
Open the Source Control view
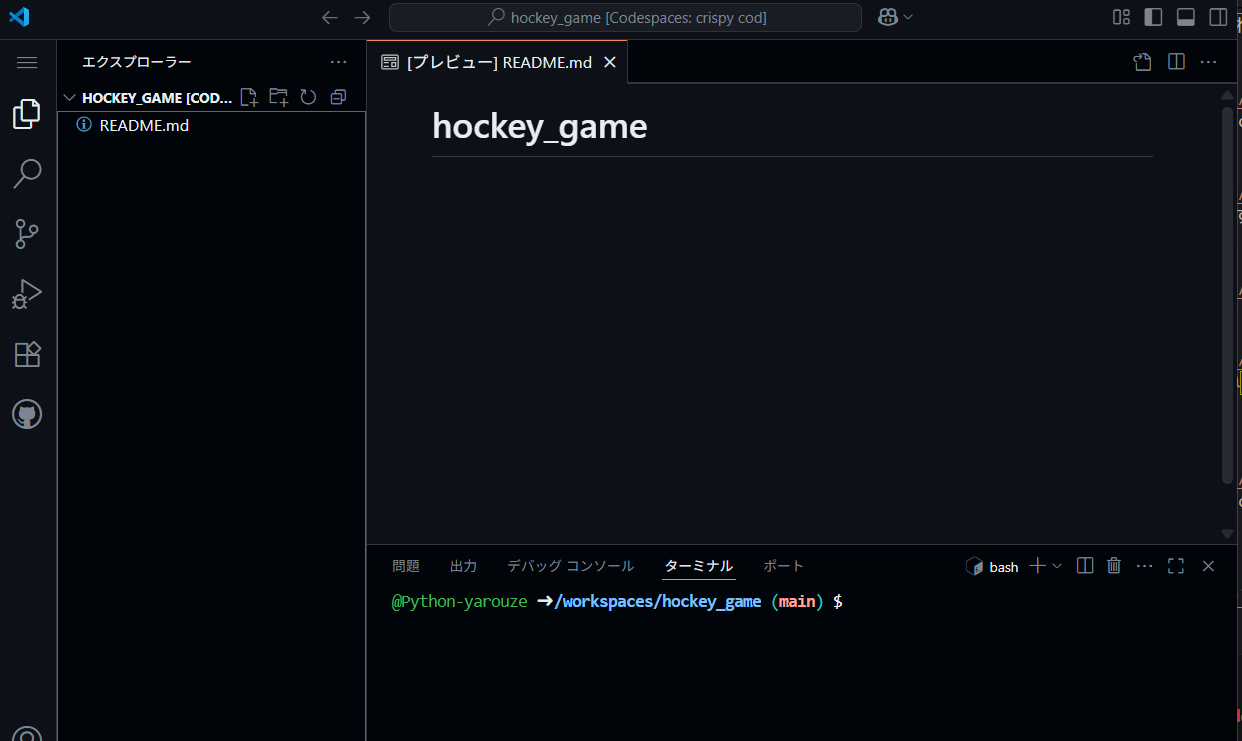pyautogui.click(x=27, y=234)
